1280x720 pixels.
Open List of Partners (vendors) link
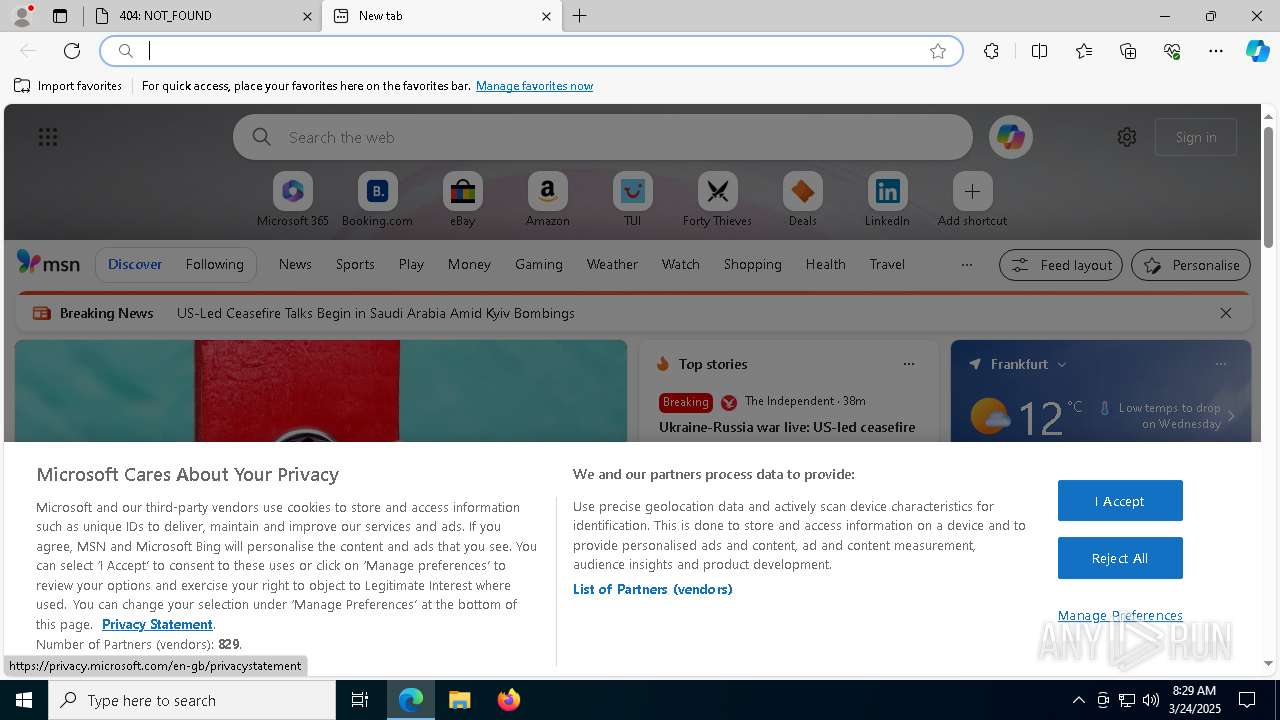652,589
